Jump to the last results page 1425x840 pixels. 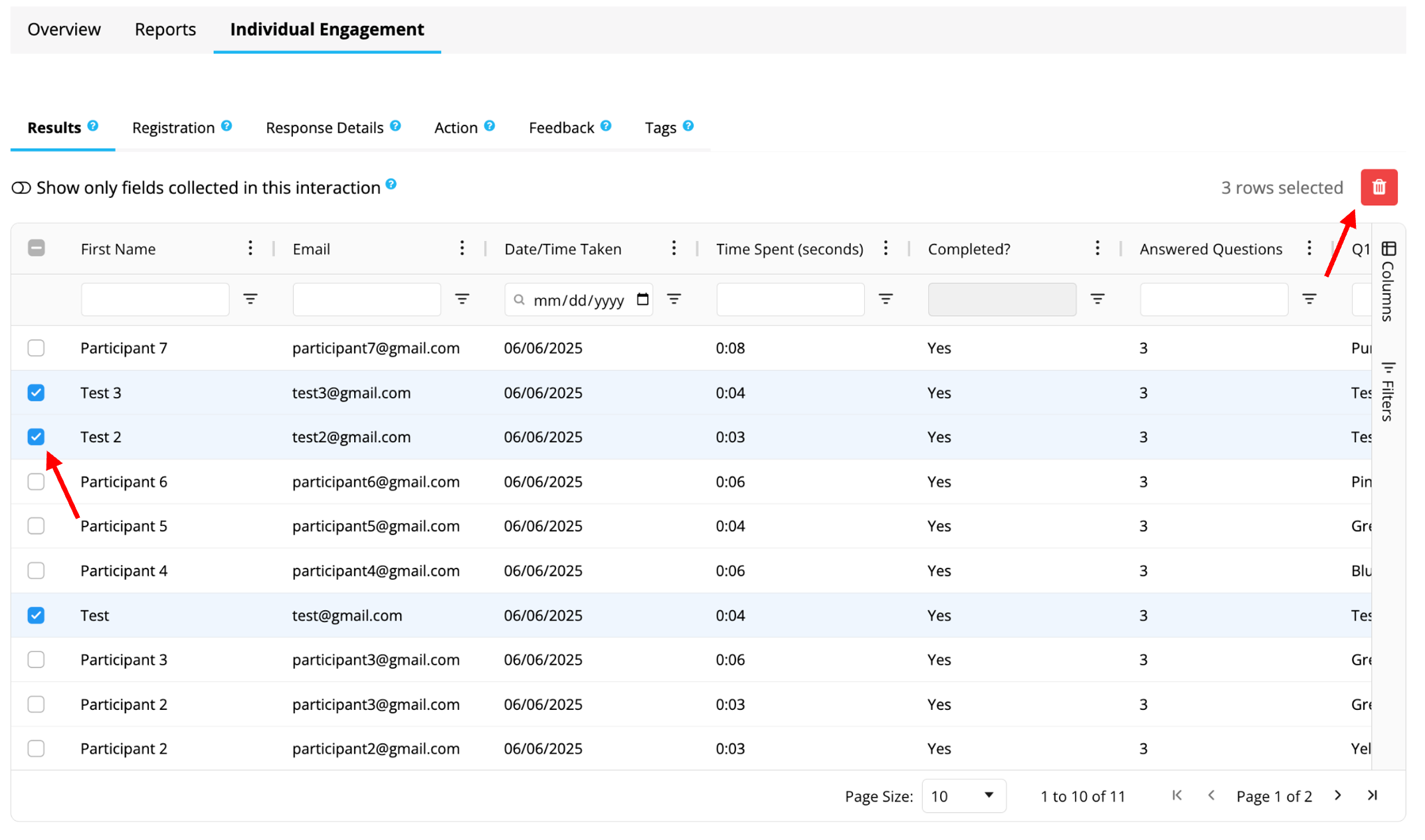tap(1372, 795)
